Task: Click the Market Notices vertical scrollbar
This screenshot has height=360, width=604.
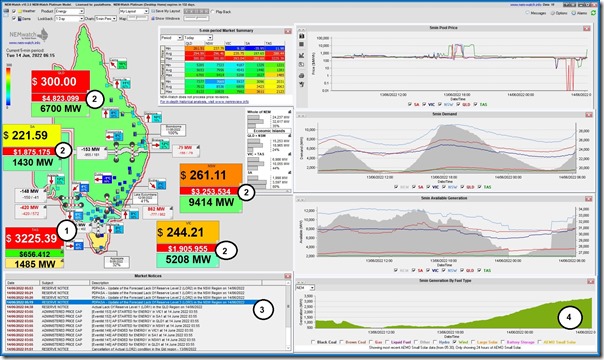Action: pyautogui.click(x=288, y=316)
